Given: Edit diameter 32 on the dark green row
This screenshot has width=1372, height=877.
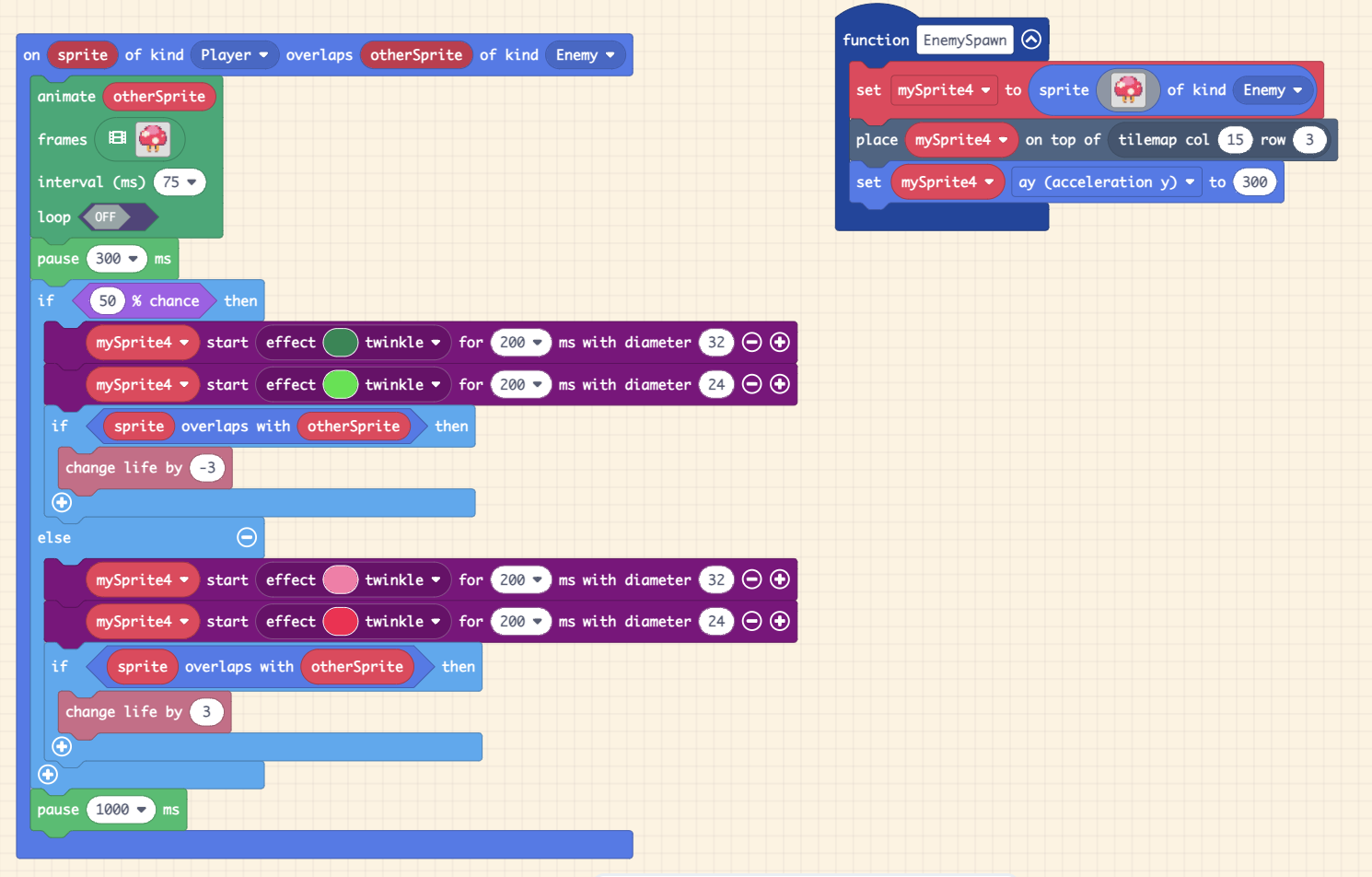Looking at the screenshot, I should pos(716,343).
